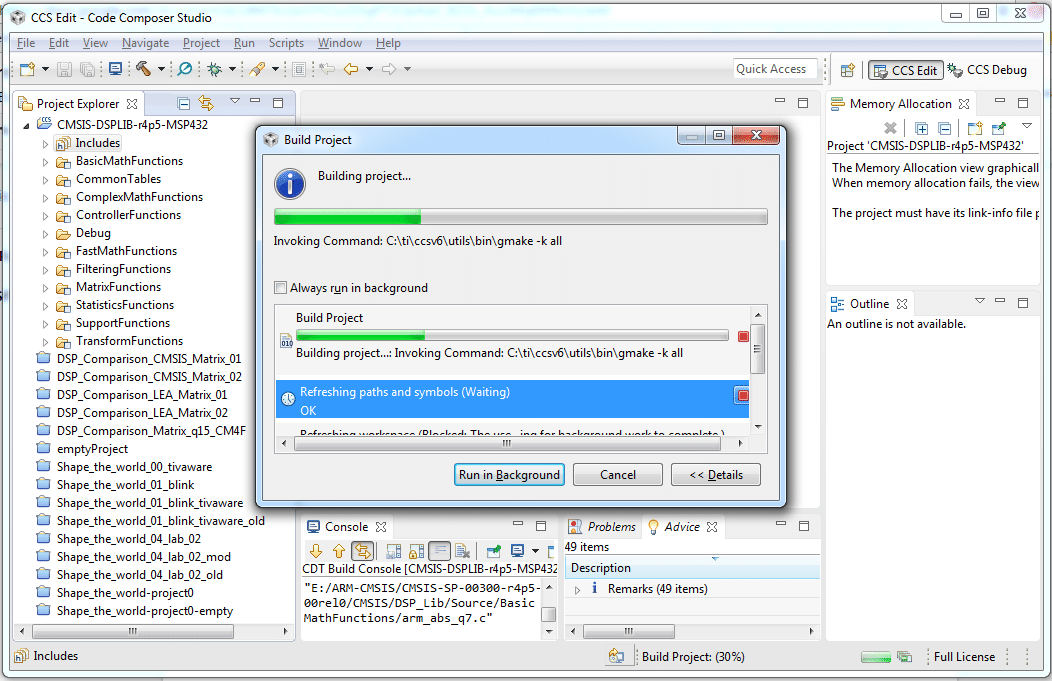
Task: Expand the BasicMathFunctions folder
Action: click(x=46, y=161)
